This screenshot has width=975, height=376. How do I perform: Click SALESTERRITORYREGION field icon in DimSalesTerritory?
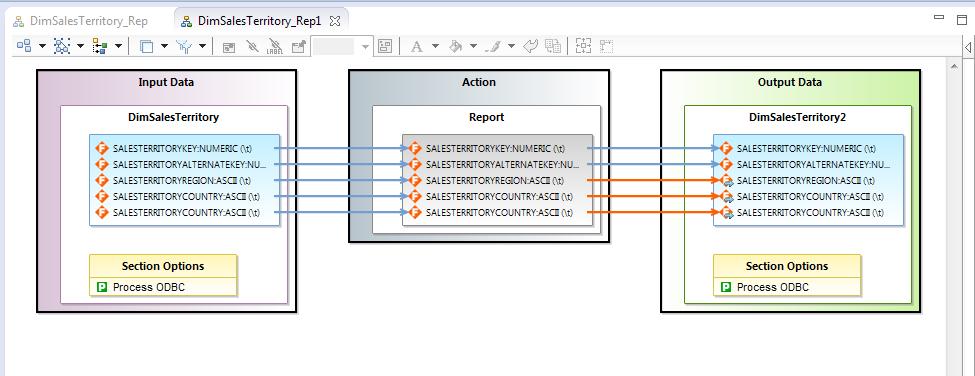tap(102, 180)
